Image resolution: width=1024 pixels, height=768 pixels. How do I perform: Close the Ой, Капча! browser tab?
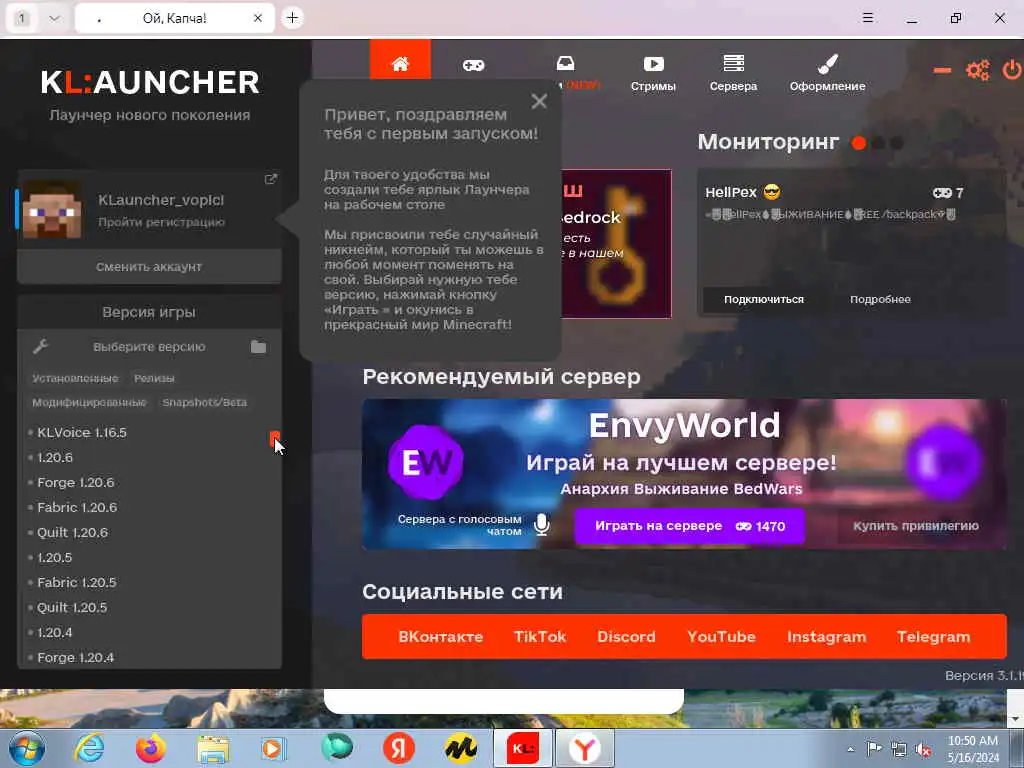coord(258,18)
